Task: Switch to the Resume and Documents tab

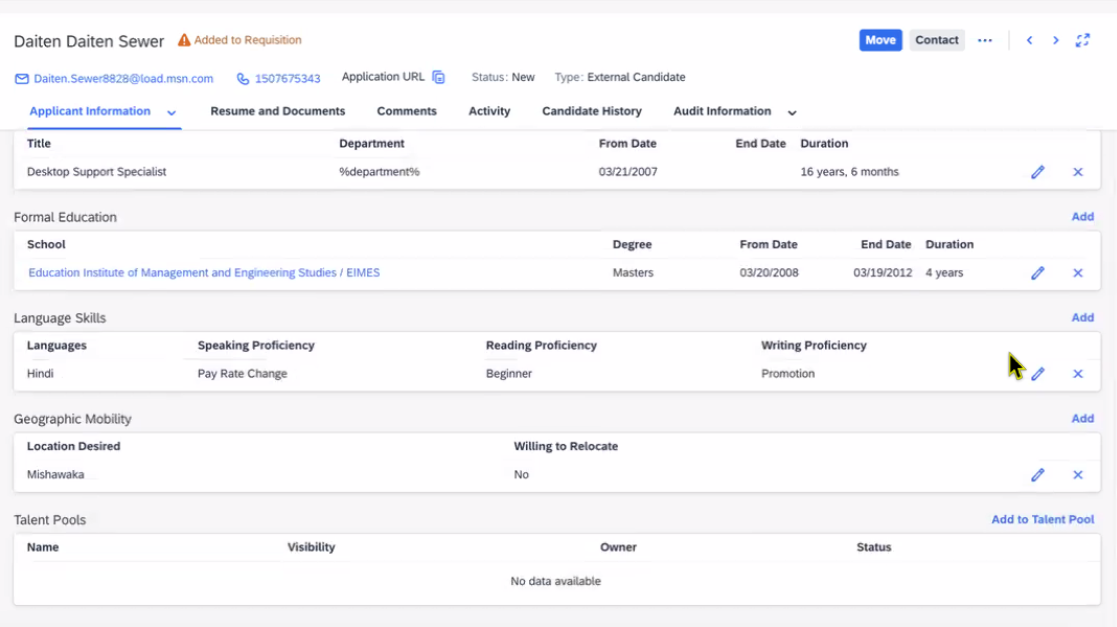Action: (277, 111)
